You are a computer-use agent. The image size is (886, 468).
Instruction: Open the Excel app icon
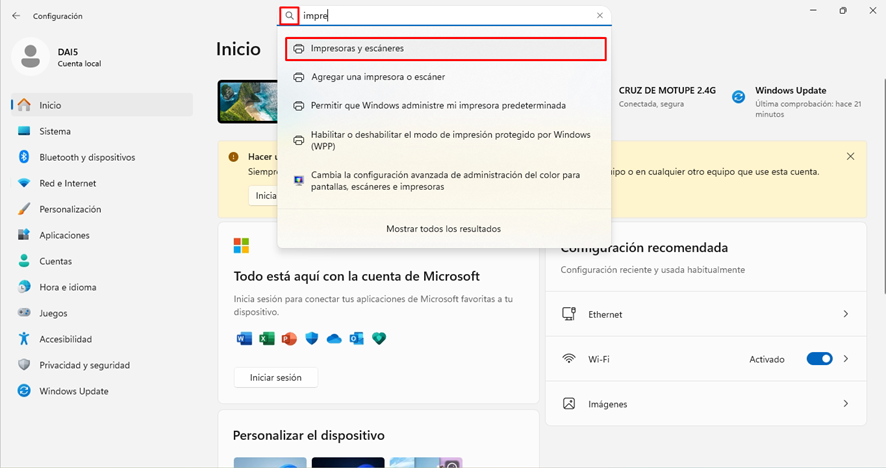[x=267, y=339]
